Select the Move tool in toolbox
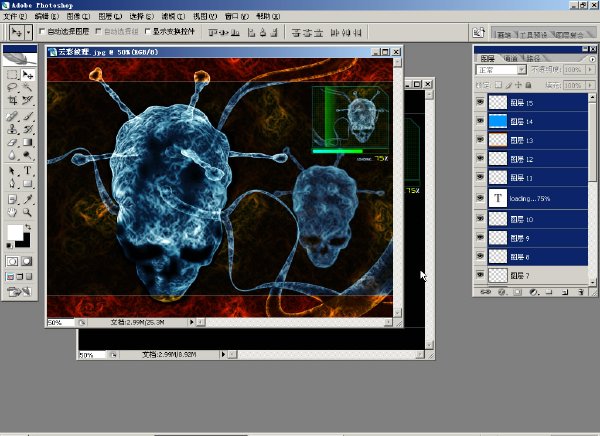Viewport: 600px width, 436px height. [x=27, y=75]
